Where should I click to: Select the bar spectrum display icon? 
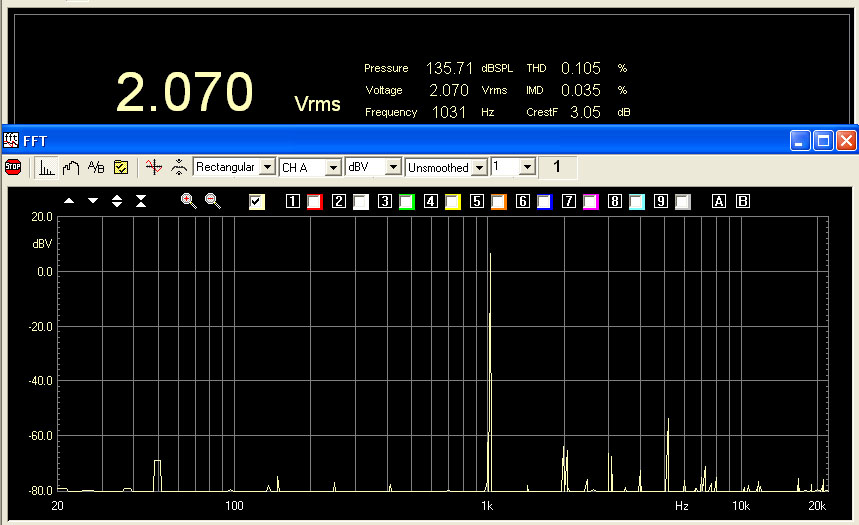coord(47,167)
